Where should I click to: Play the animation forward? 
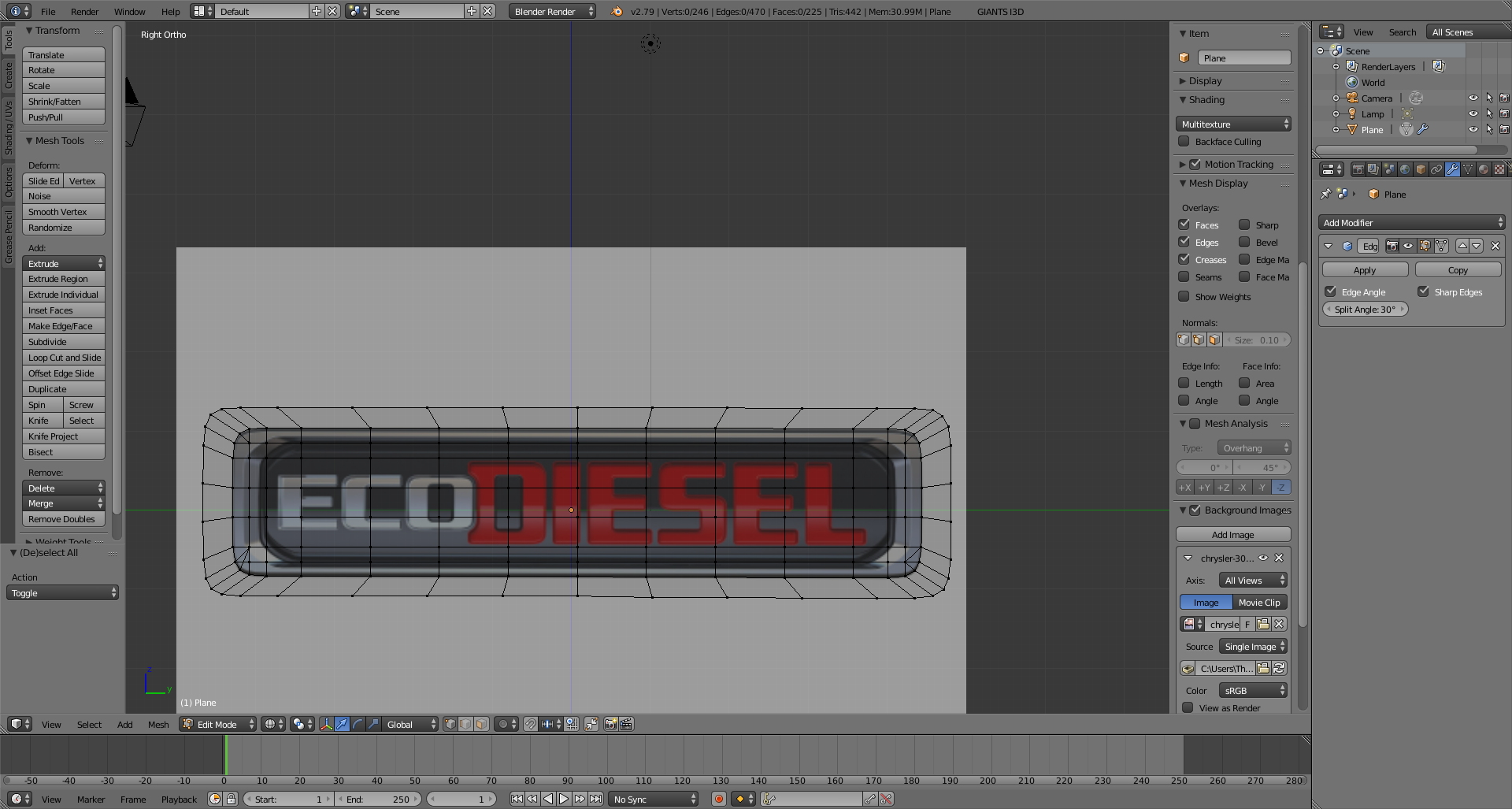pyautogui.click(x=564, y=799)
